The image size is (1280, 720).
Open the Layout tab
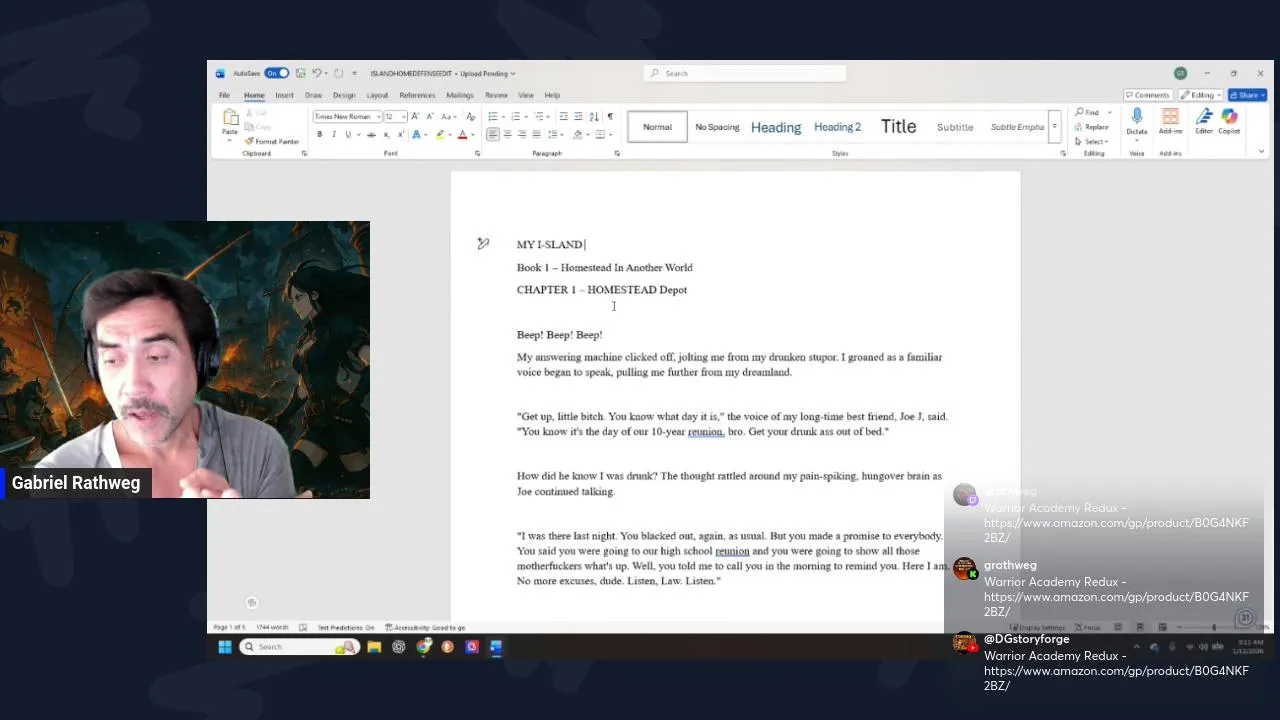click(377, 95)
